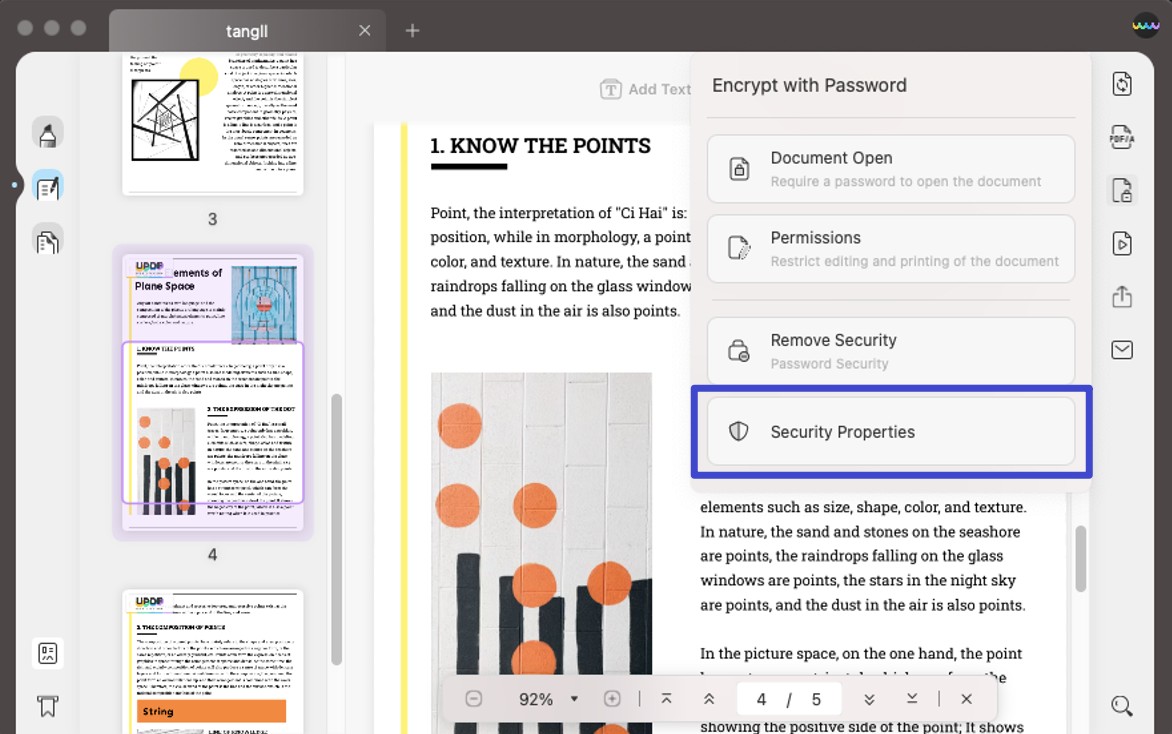Select the Permissions restriction option
This screenshot has width=1172, height=734.
coord(890,248)
